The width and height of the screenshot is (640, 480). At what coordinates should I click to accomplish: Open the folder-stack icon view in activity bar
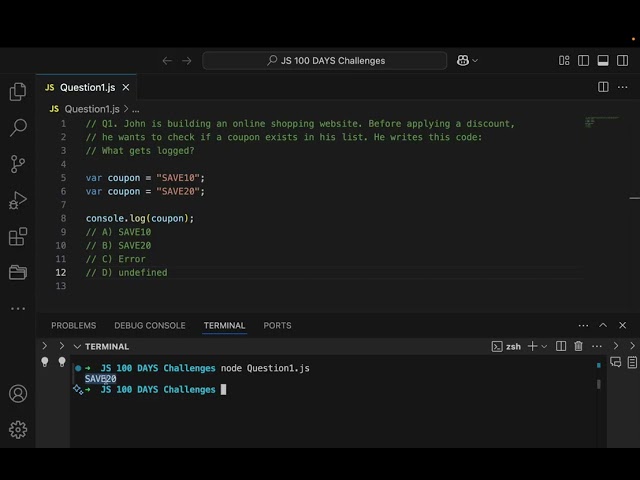(x=18, y=272)
